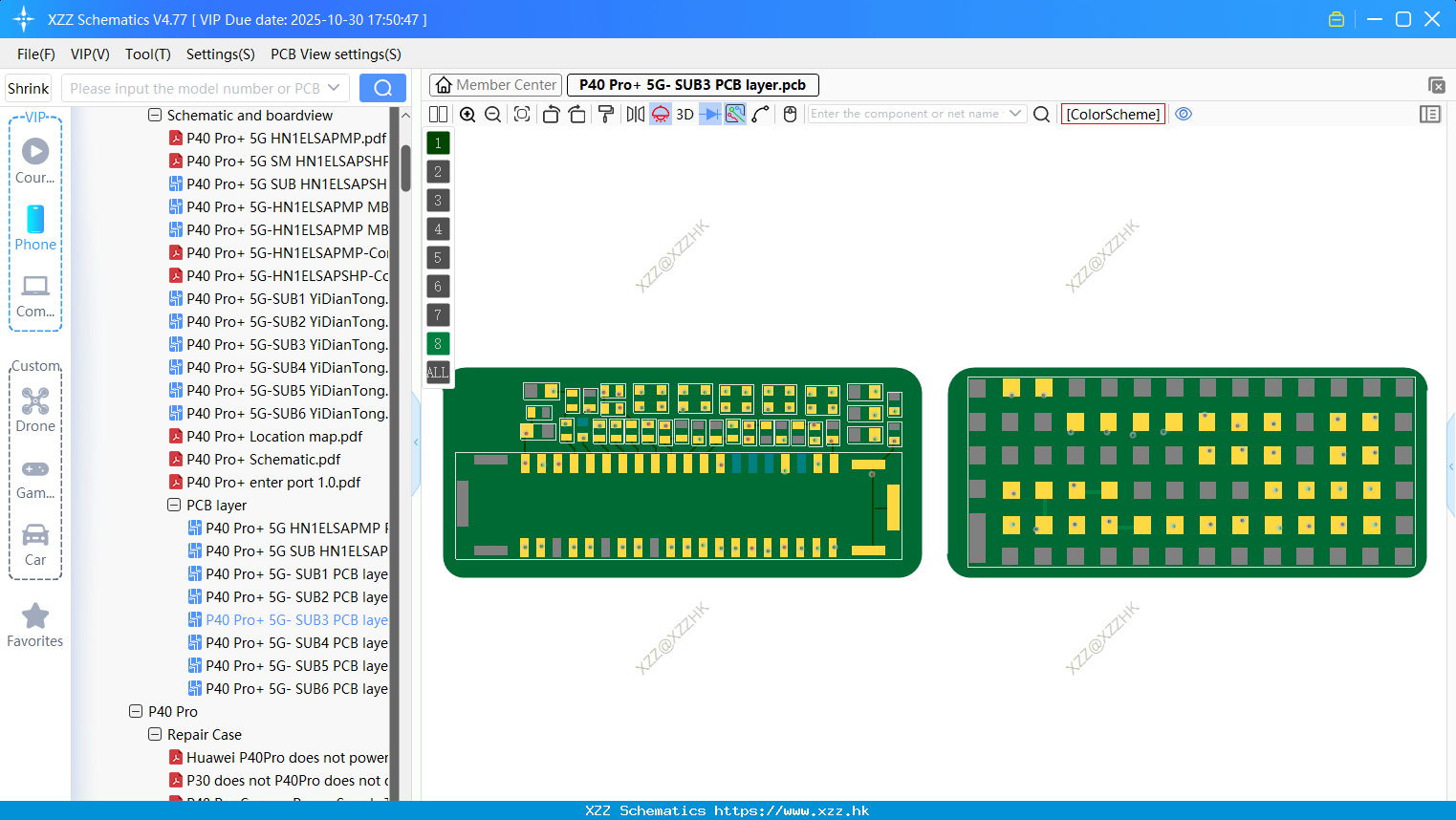Open the Member Center home tab

point(495,85)
